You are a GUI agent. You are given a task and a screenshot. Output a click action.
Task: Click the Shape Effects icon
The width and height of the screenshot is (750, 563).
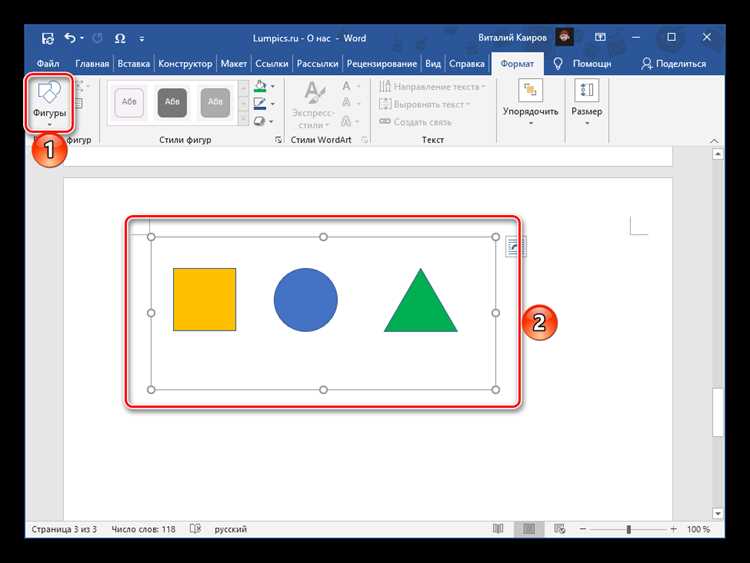tap(260, 121)
